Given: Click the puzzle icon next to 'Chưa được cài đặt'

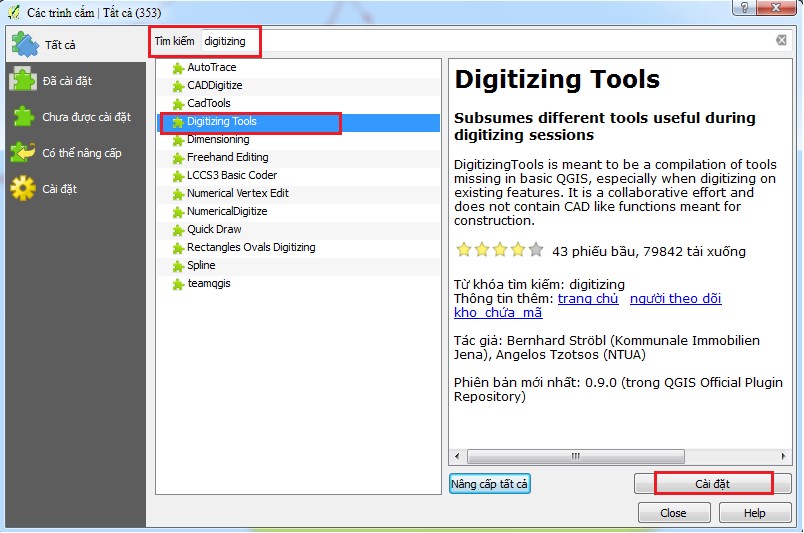Looking at the screenshot, I should [23, 116].
